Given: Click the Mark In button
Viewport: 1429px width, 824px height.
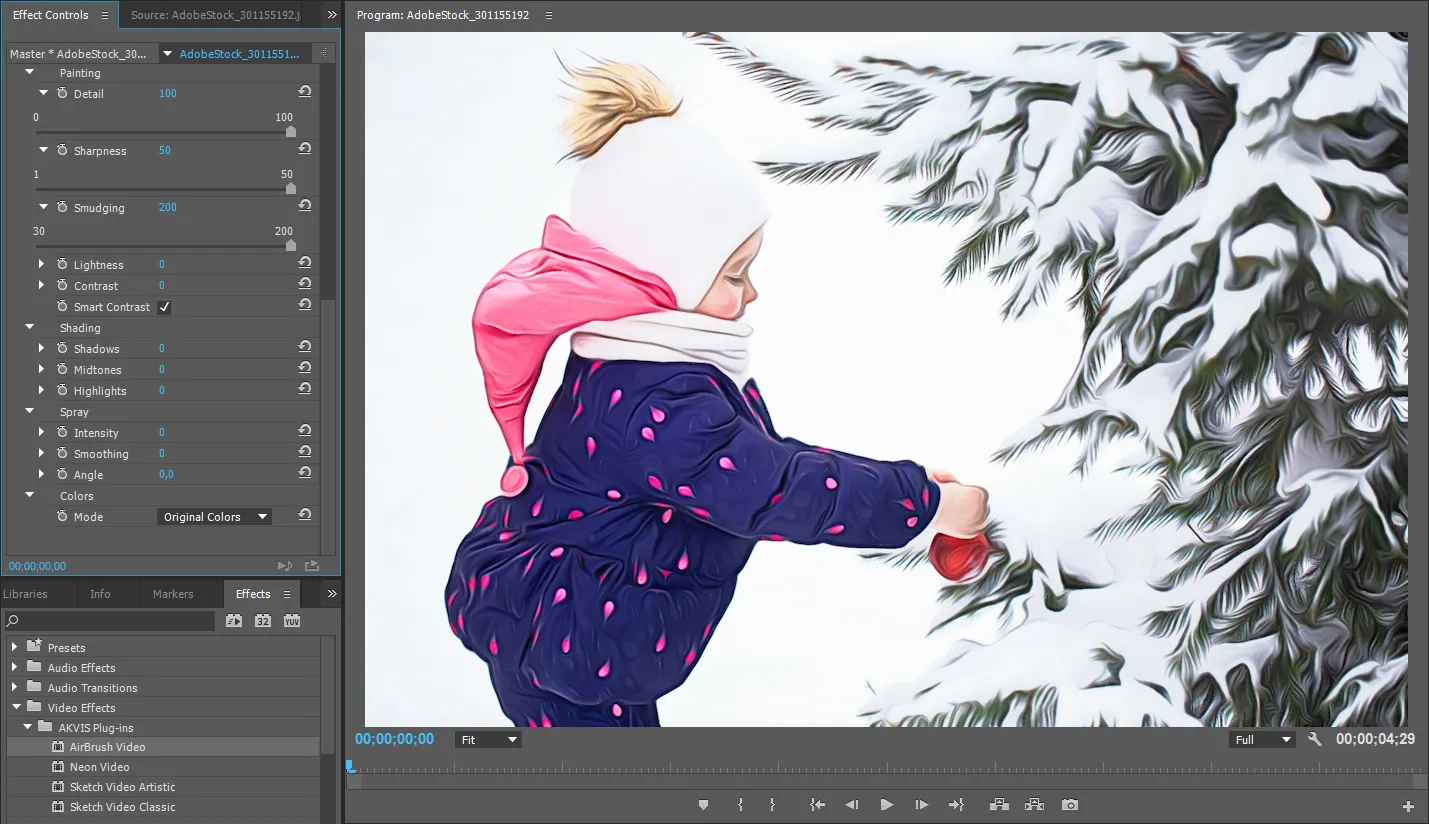Looking at the screenshot, I should (x=740, y=805).
